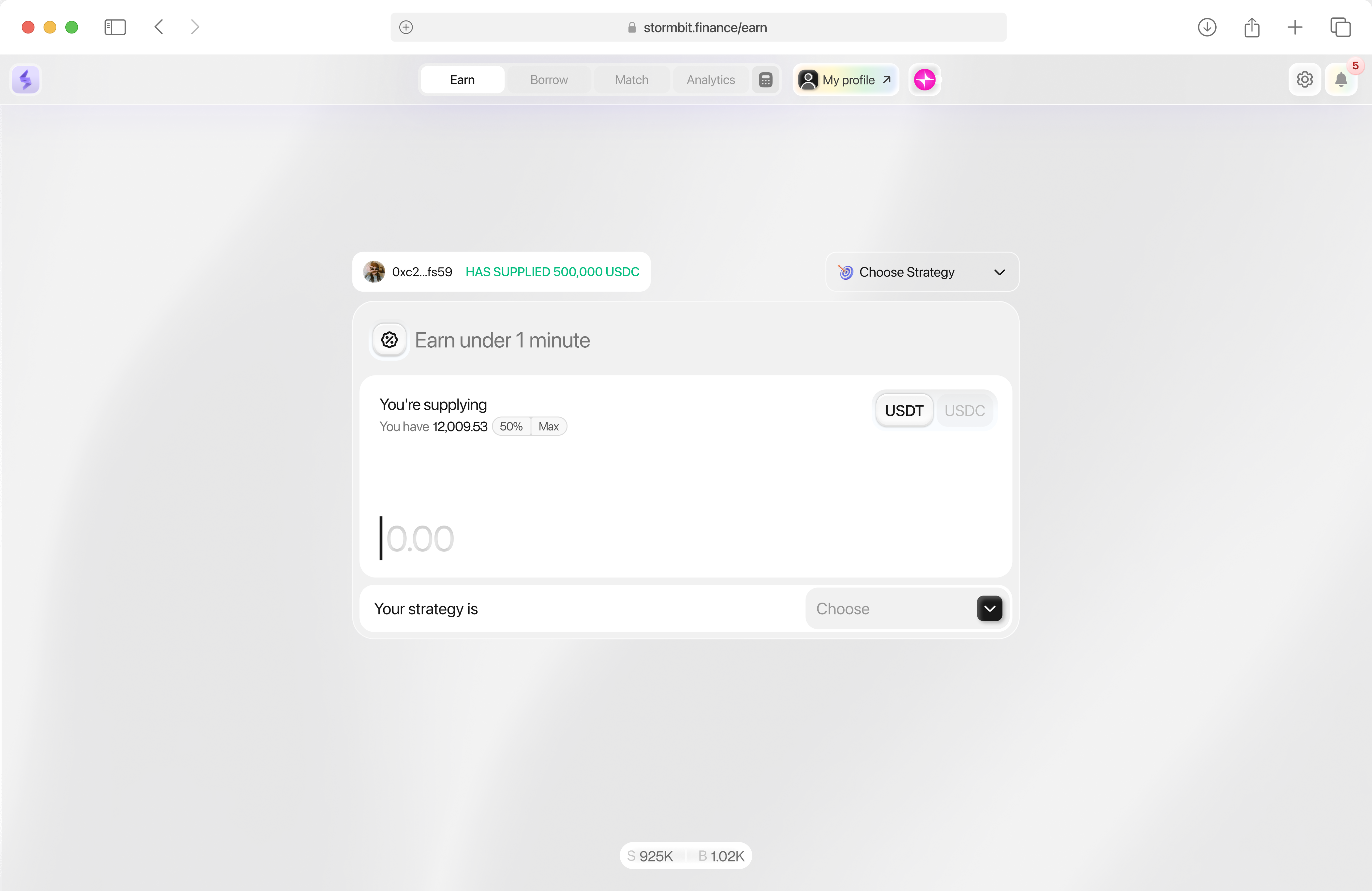This screenshot has width=1372, height=891.
Task: Show the browser sidebar
Action: click(115, 27)
